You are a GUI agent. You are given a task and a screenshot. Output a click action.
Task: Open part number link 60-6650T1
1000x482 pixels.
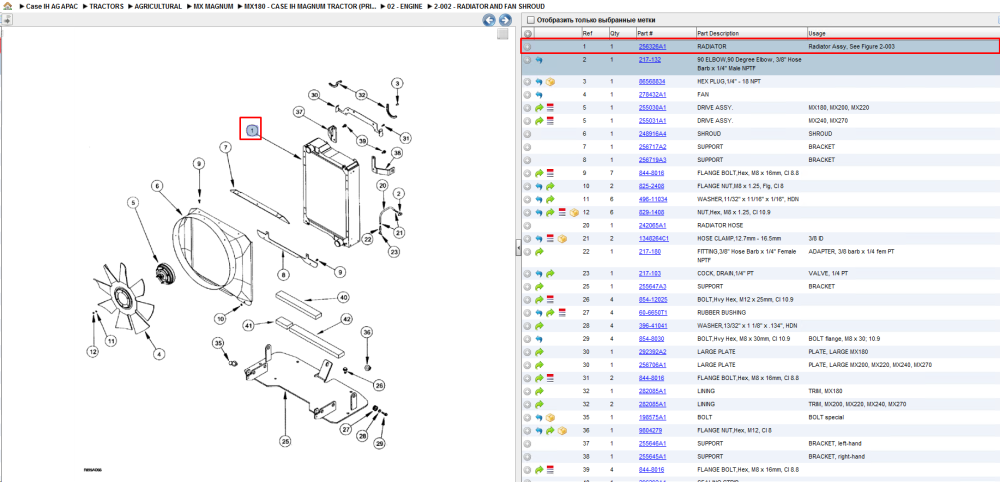click(653, 312)
